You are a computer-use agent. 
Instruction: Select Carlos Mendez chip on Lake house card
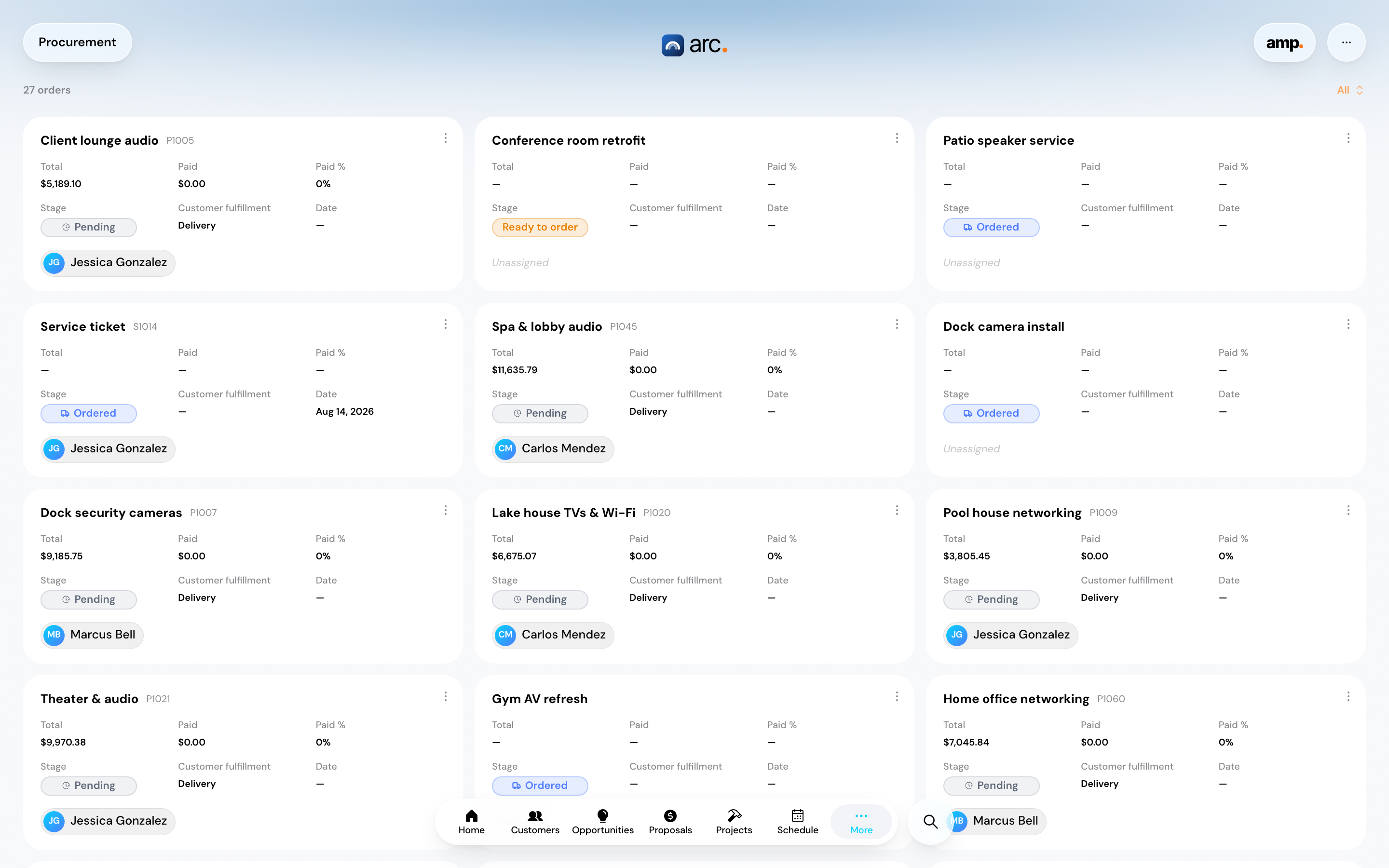553,635
